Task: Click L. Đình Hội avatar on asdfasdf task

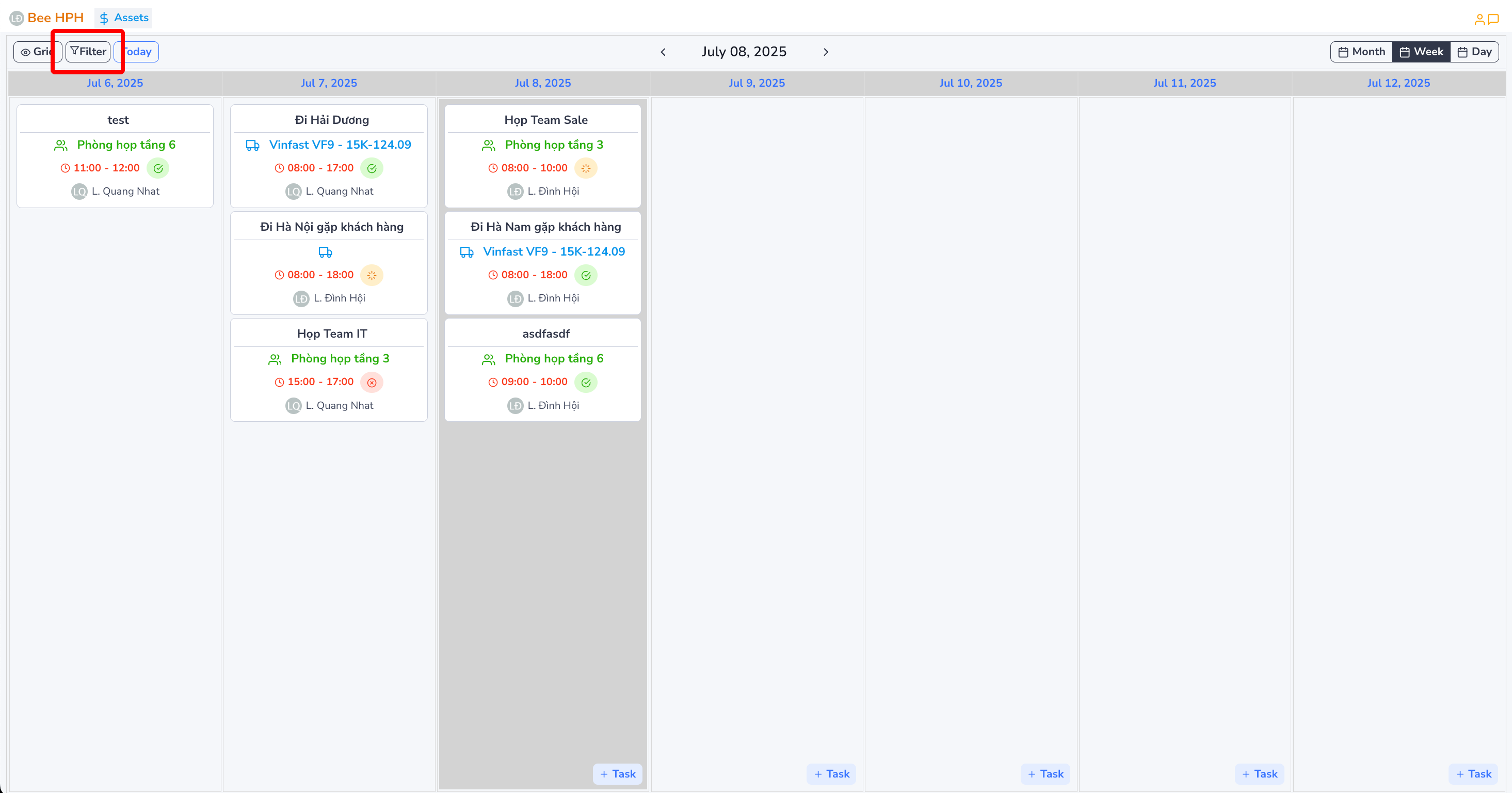Action: [515, 405]
